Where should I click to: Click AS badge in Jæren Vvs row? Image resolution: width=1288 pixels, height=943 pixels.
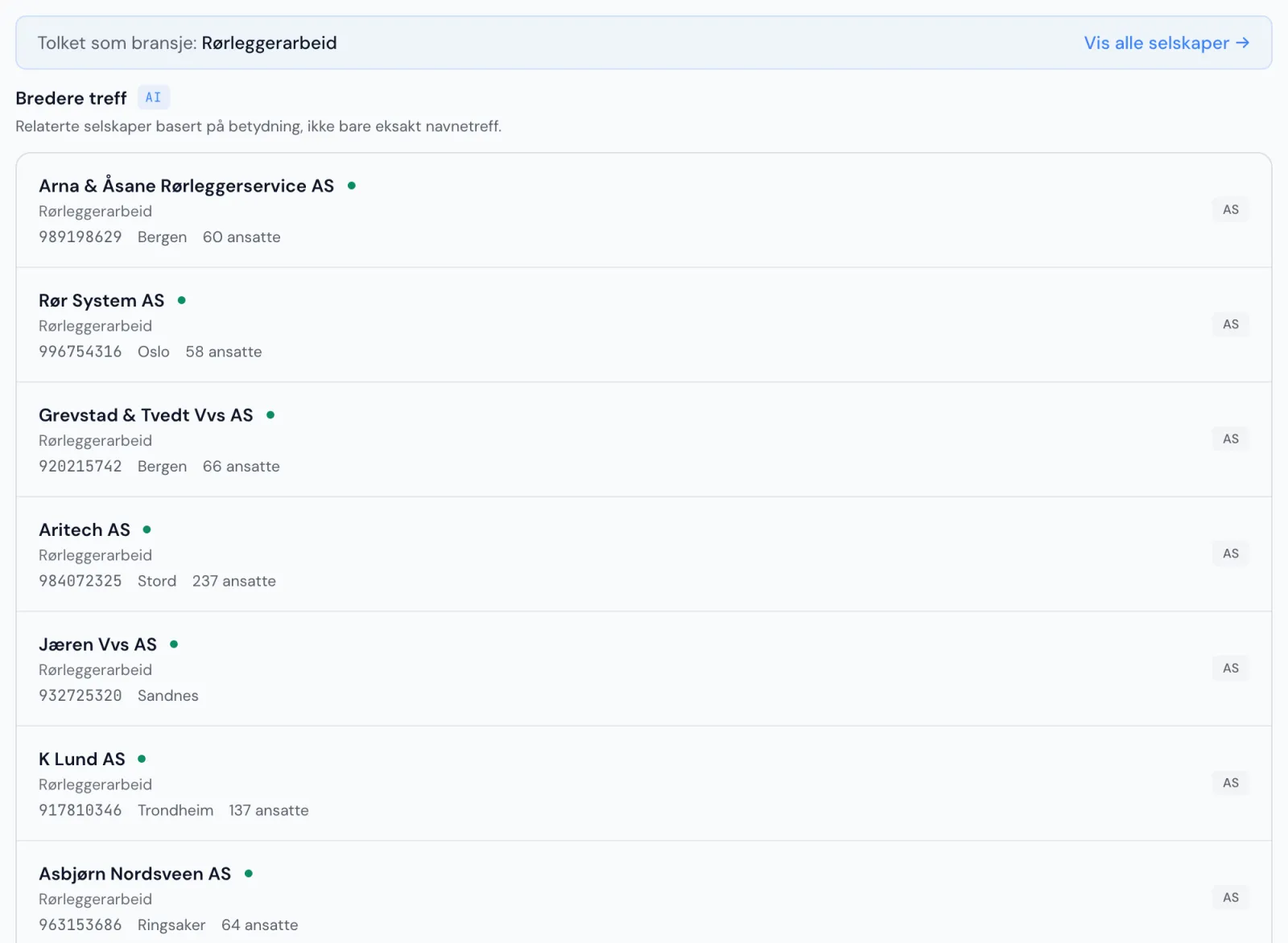1231,669
